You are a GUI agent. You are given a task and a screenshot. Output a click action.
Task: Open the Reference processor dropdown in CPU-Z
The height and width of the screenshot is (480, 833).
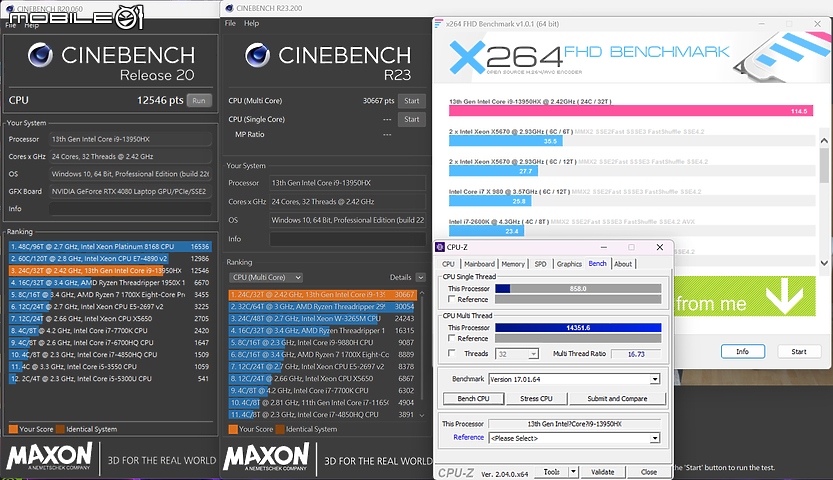click(655, 438)
